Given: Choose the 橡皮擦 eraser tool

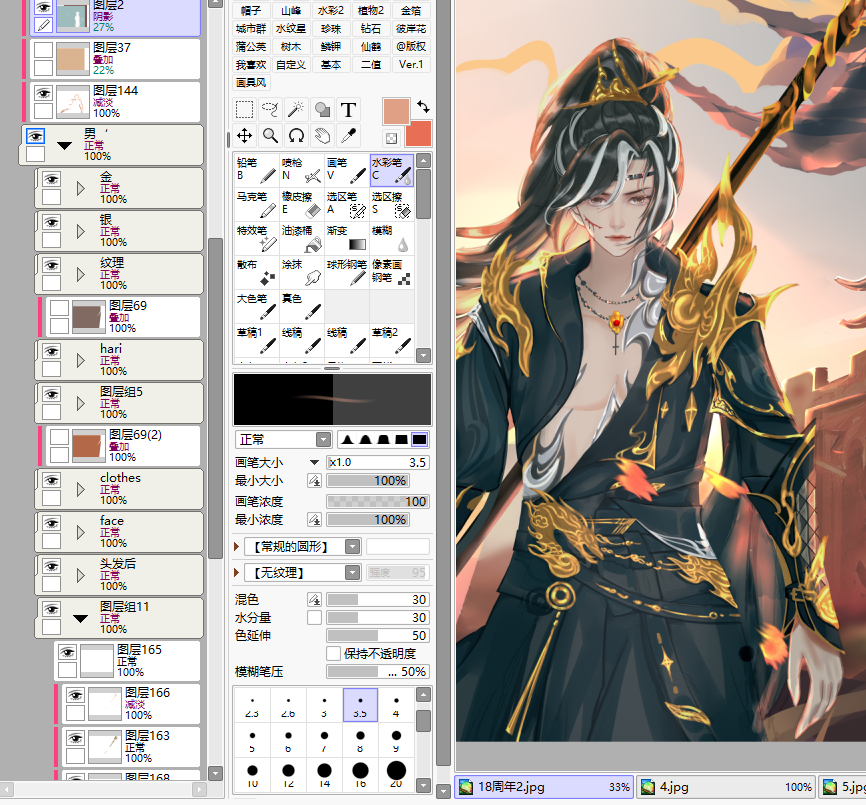Looking at the screenshot, I should [x=302, y=204].
